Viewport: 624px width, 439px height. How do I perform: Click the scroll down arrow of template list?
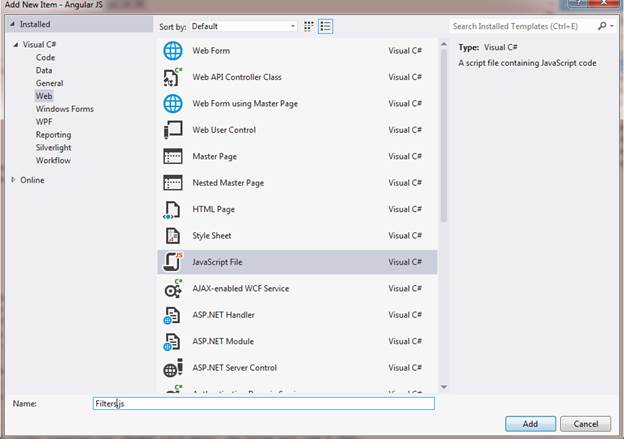pyautogui.click(x=444, y=387)
